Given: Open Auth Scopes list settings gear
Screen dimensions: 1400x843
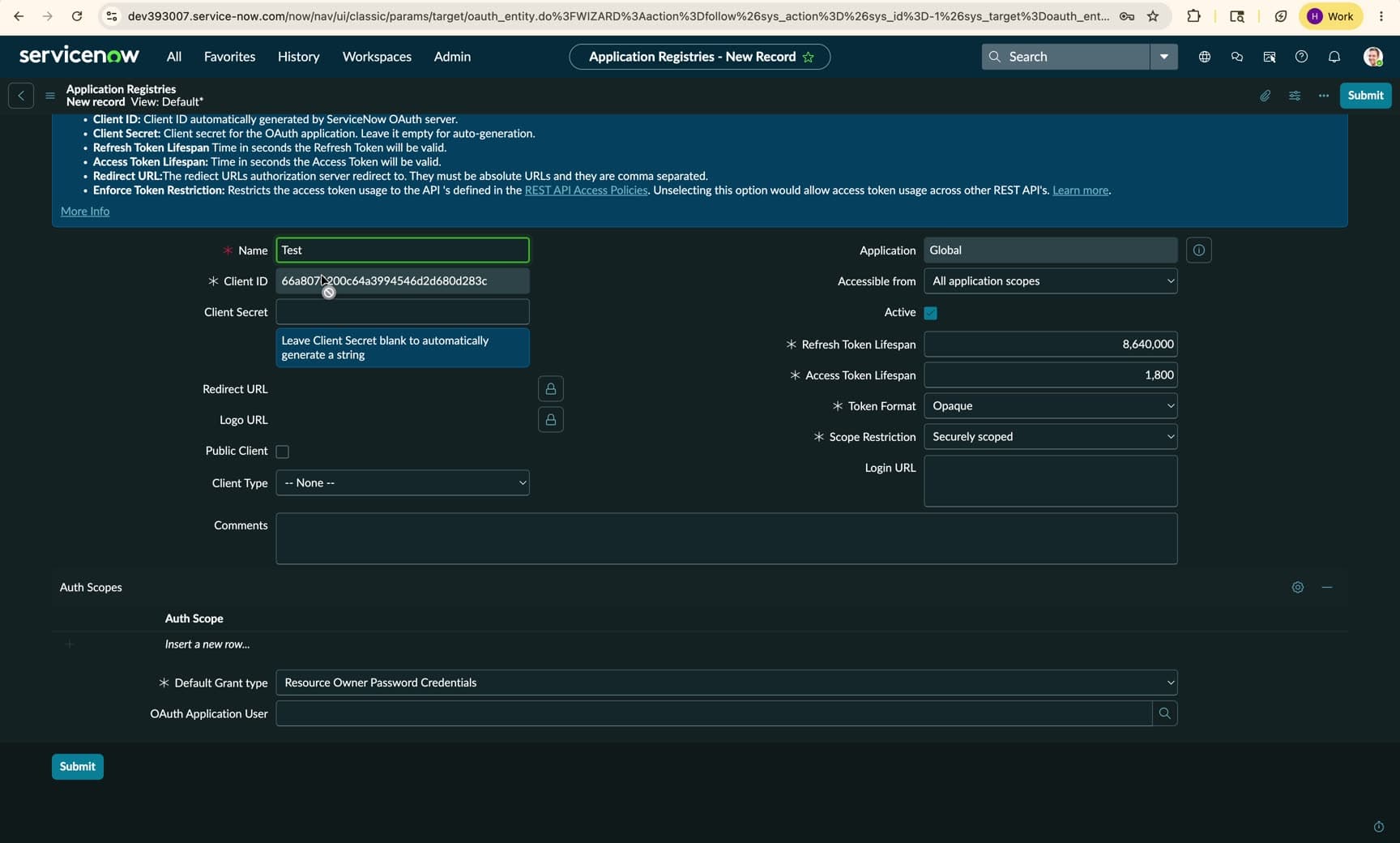Looking at the screenshot, I should [x=1298, y=588].
